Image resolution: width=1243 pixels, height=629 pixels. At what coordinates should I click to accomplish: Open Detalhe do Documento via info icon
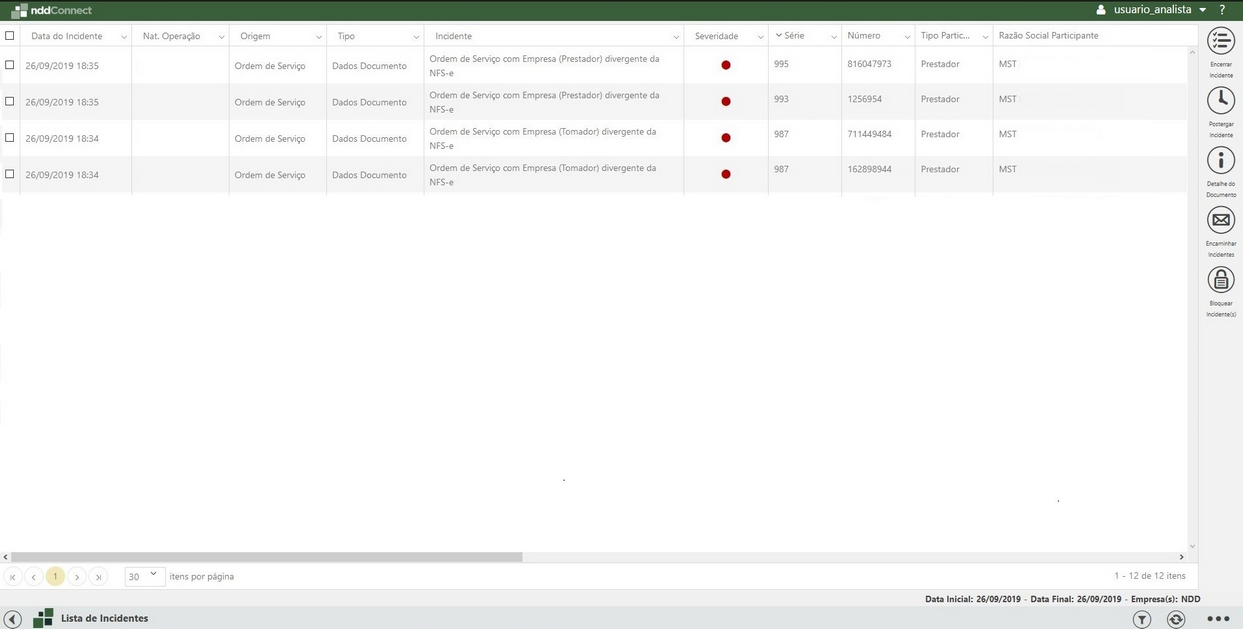(x=1220, y=159)
